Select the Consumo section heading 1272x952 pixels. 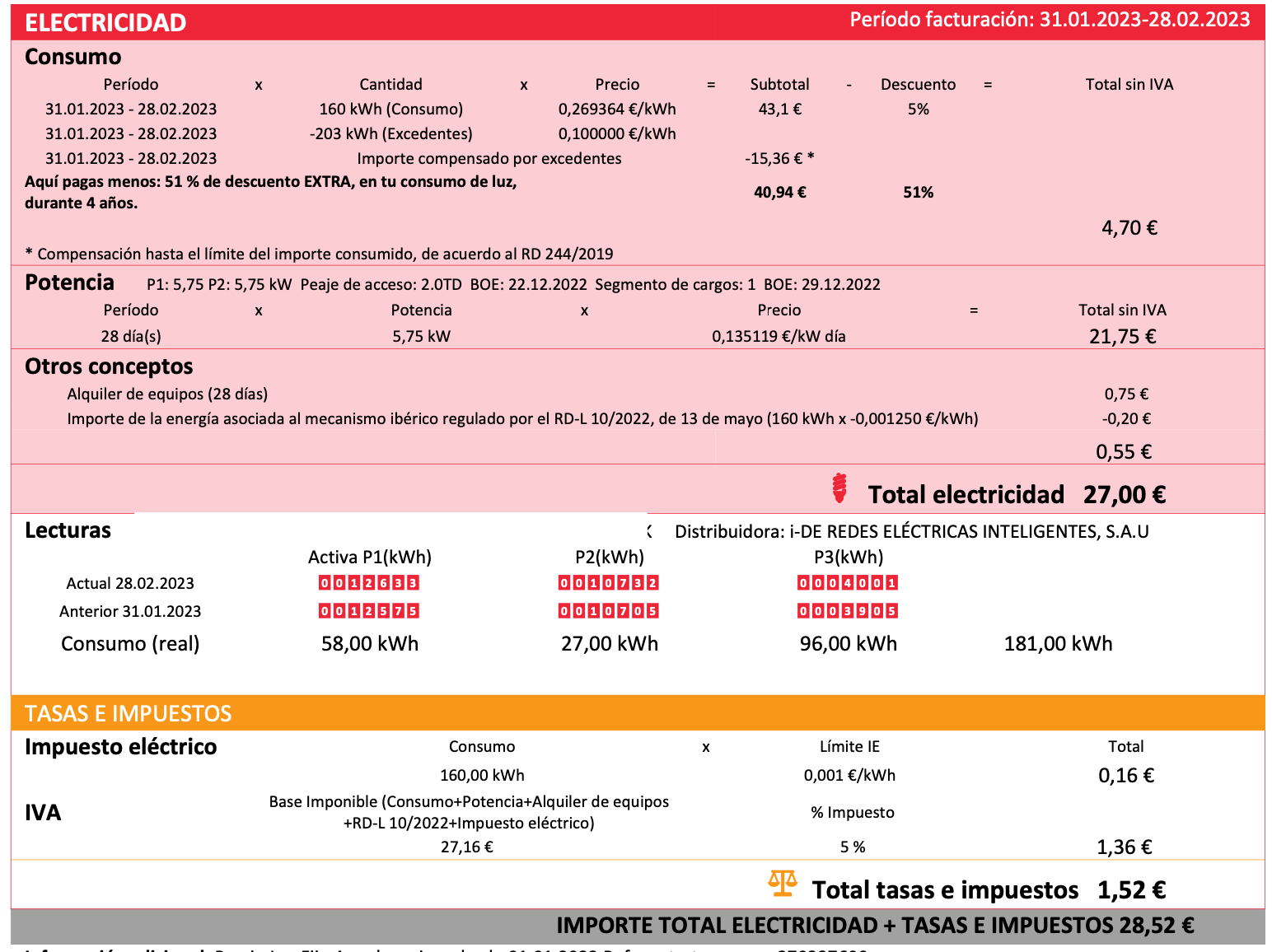(73, 57)
